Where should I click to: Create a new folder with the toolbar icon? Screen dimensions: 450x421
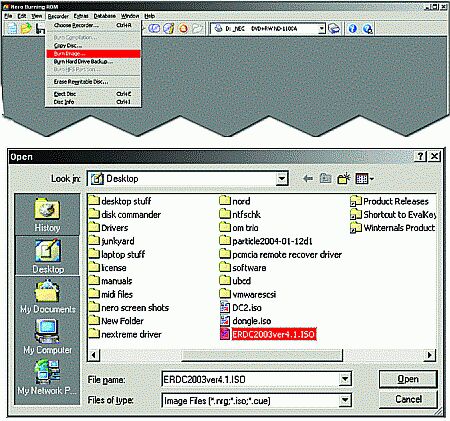coord(344,179)
